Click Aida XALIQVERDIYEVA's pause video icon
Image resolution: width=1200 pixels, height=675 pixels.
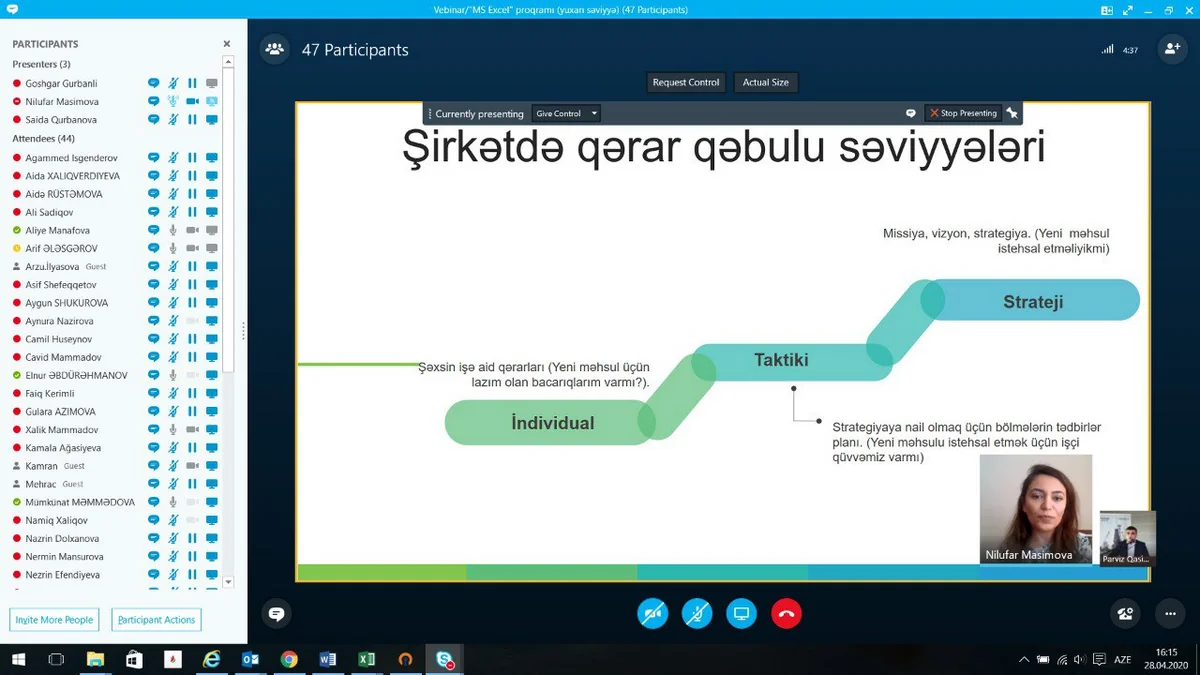tap(192, 176)
